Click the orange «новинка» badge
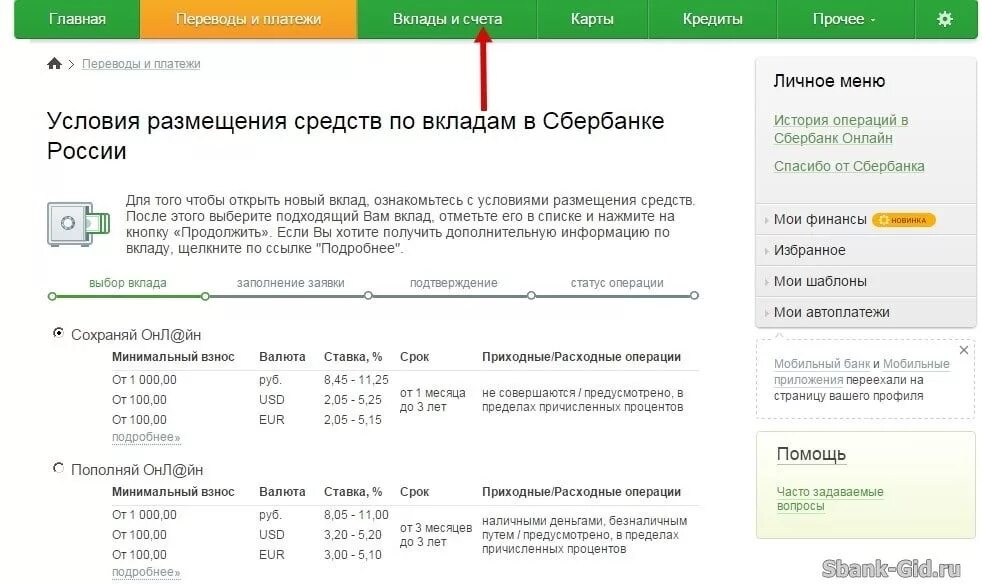The image size is (982, 584). (903, 220)
